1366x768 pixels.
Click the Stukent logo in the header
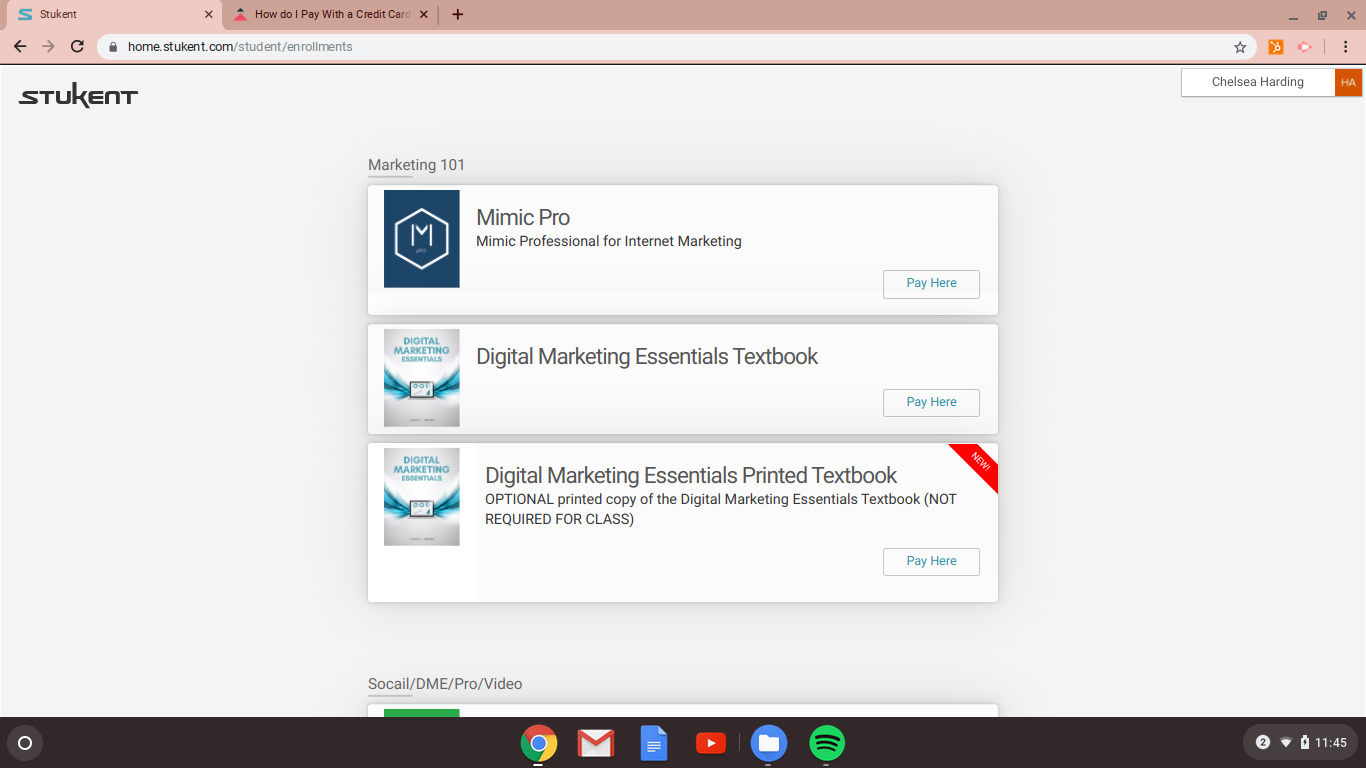coord(78,96)
